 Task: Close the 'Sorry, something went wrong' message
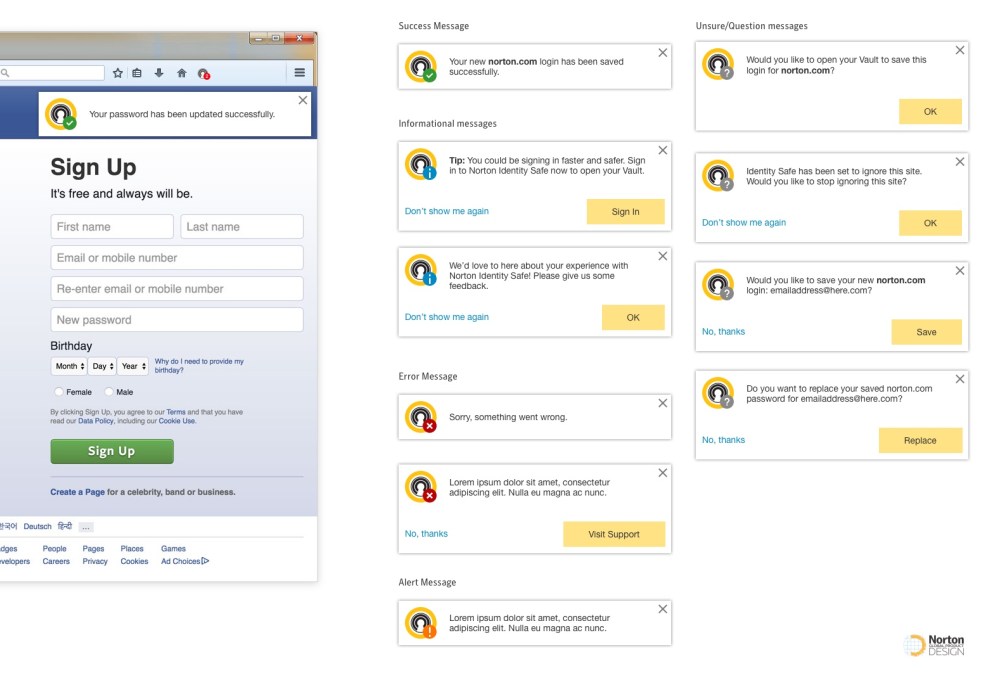[662, 404]
